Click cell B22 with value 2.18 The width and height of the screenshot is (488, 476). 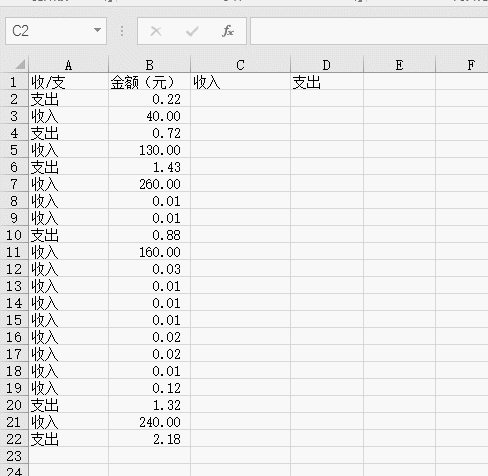(149, 439)
